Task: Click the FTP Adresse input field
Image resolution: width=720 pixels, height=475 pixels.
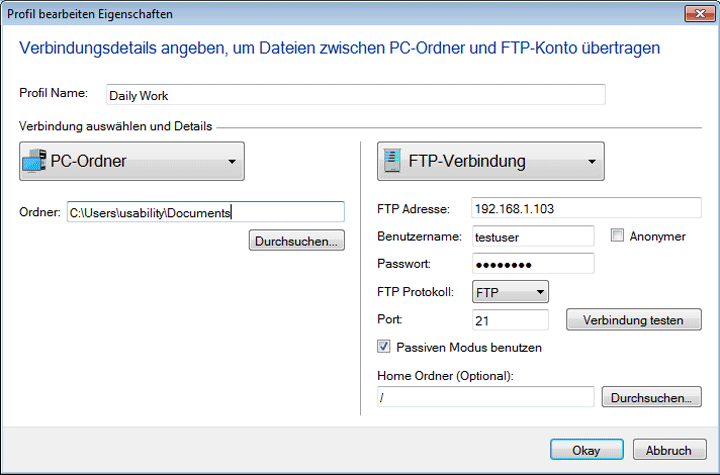Action: 587,208
